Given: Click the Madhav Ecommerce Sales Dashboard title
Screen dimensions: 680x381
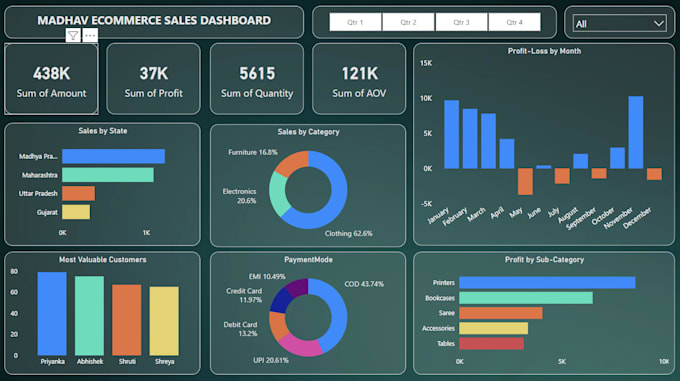Looking at the screenshot, I should (154, 20).
